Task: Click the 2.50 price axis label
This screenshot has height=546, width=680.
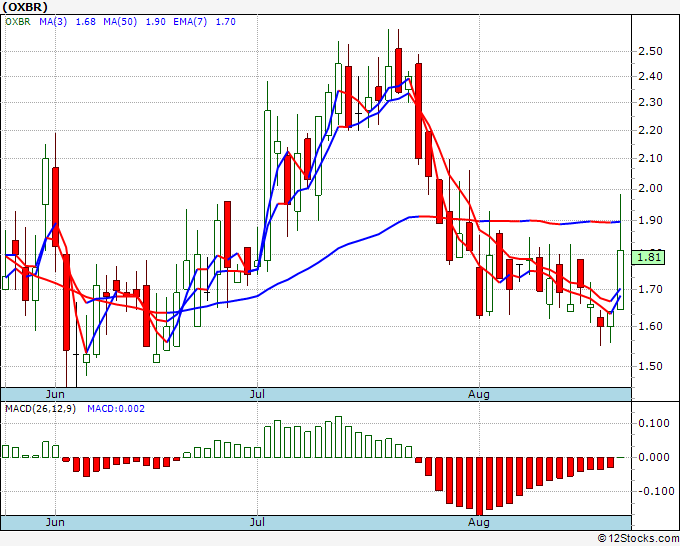Action: [651, 51]
